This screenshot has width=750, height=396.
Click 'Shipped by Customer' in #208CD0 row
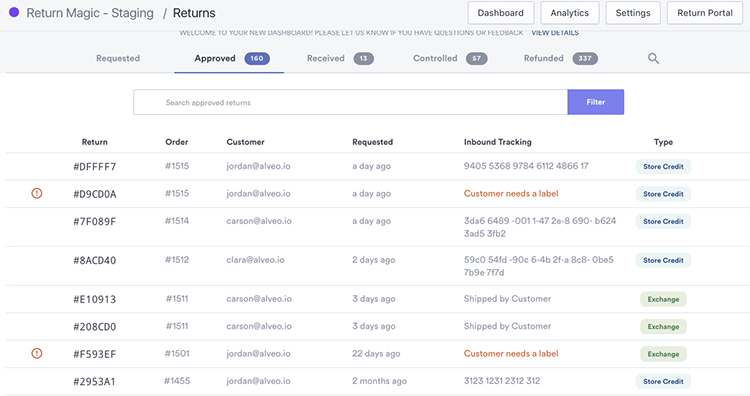(507, 326)
